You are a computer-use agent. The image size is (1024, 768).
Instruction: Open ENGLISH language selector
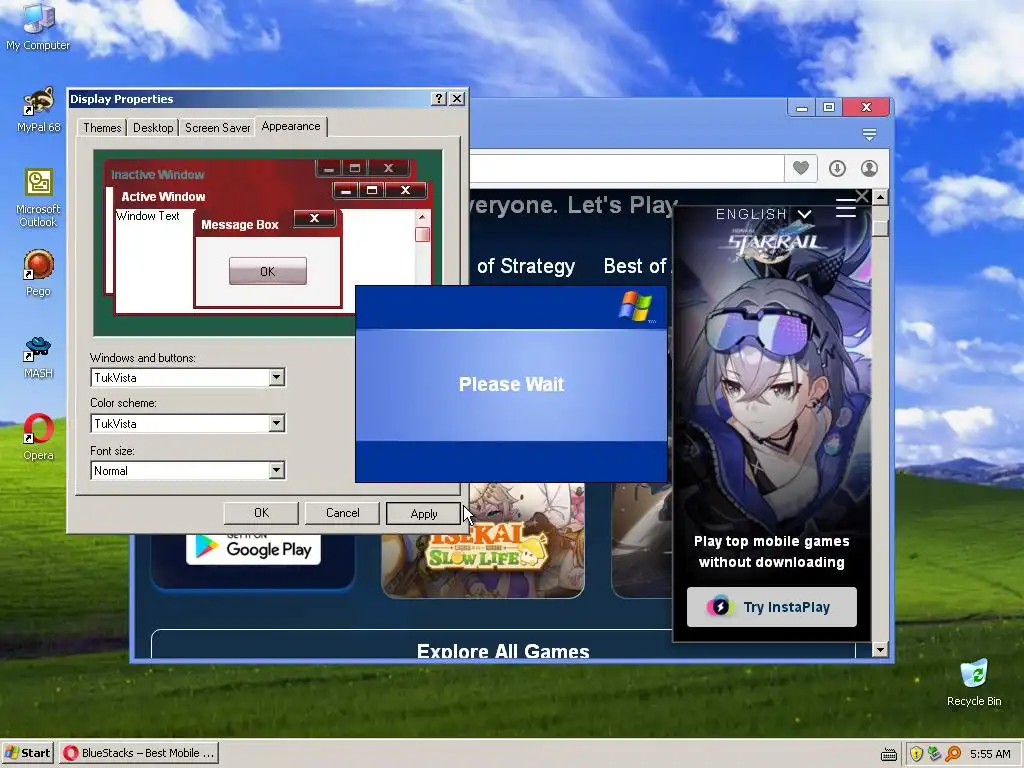[763, 214]
